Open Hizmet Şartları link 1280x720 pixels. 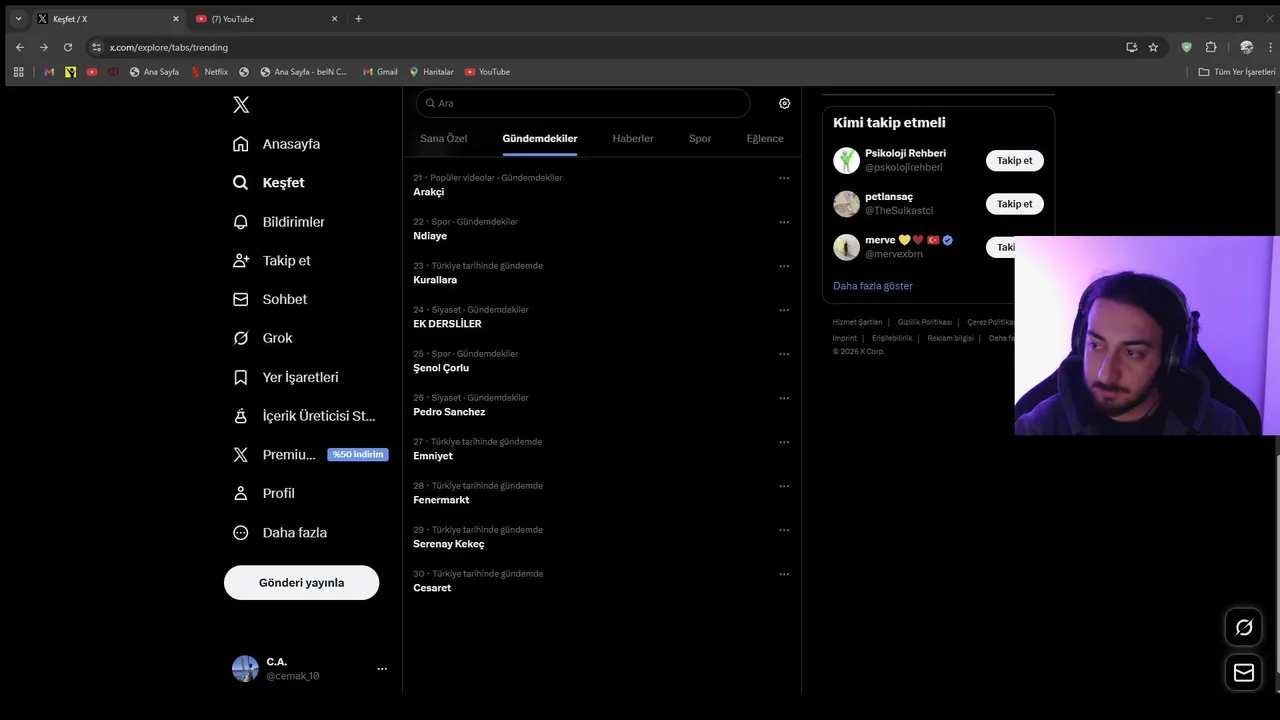(x=857, y=323)
